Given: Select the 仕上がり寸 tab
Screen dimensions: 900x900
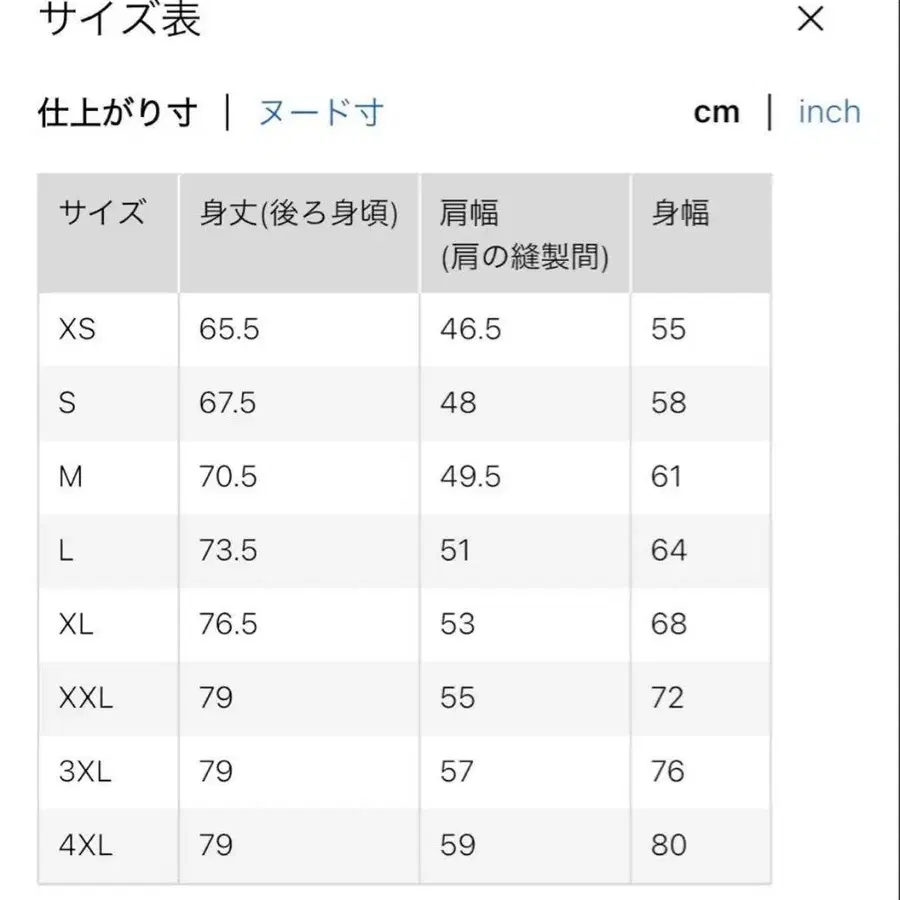Looking at the screenshot, I should [120, 111].
